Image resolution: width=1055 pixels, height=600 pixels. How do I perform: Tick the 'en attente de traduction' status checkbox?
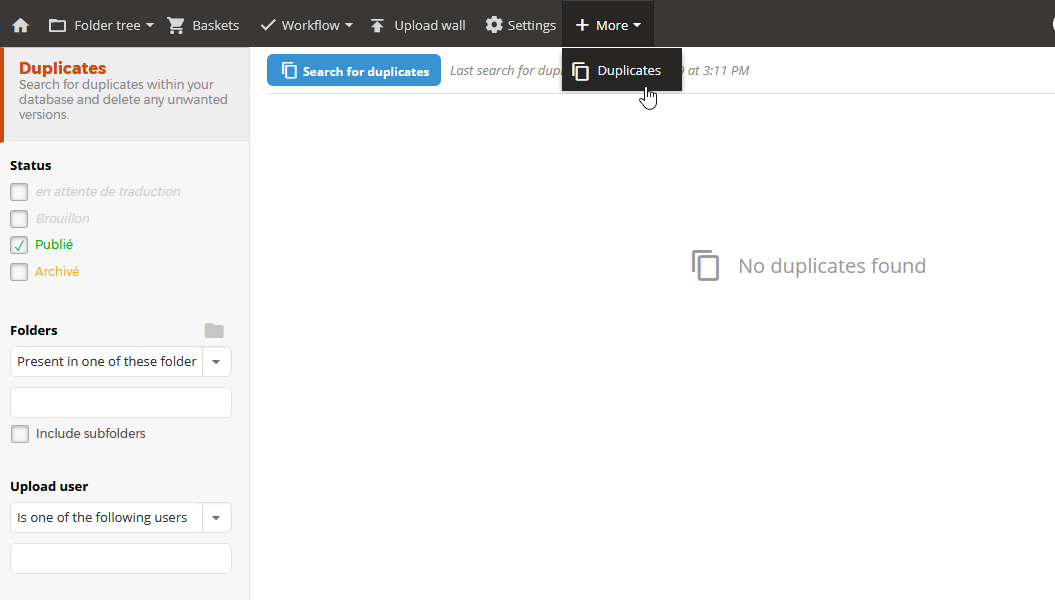tap(19, 192)
